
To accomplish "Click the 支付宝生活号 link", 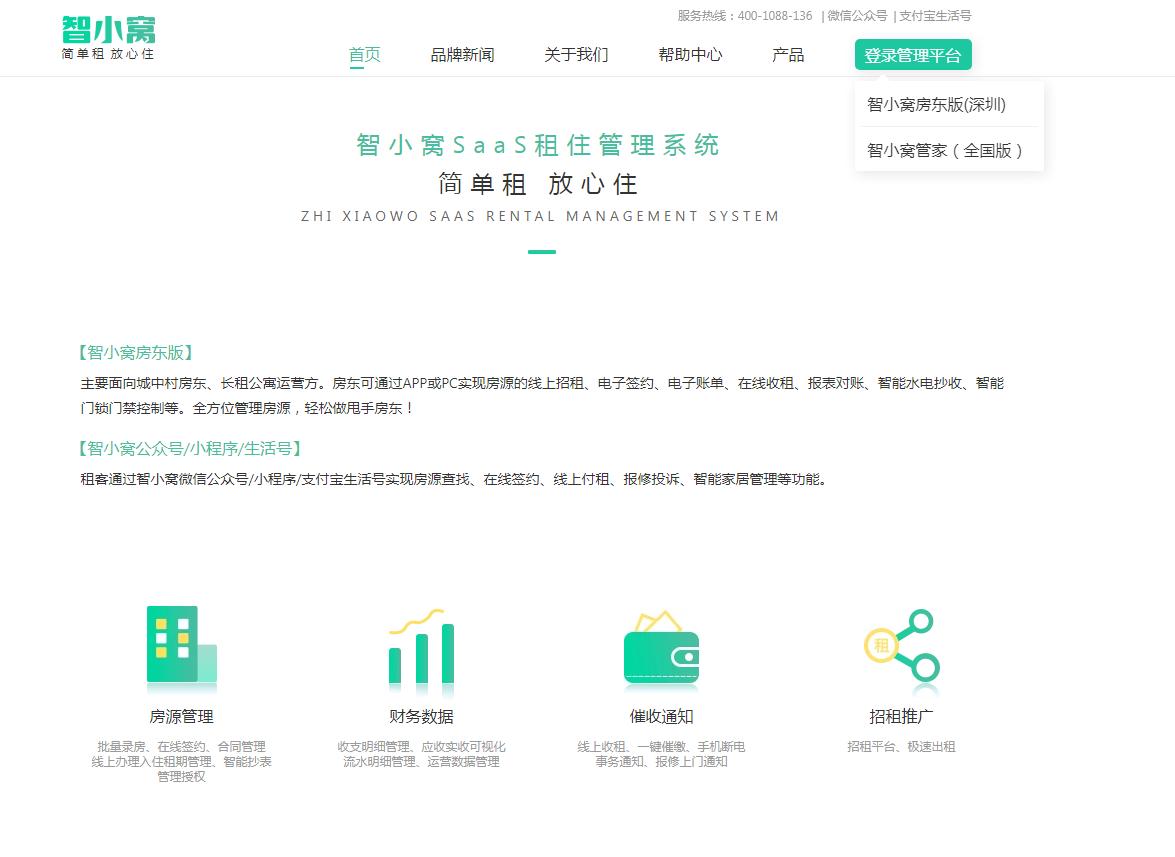I will [x=935, y=16].
